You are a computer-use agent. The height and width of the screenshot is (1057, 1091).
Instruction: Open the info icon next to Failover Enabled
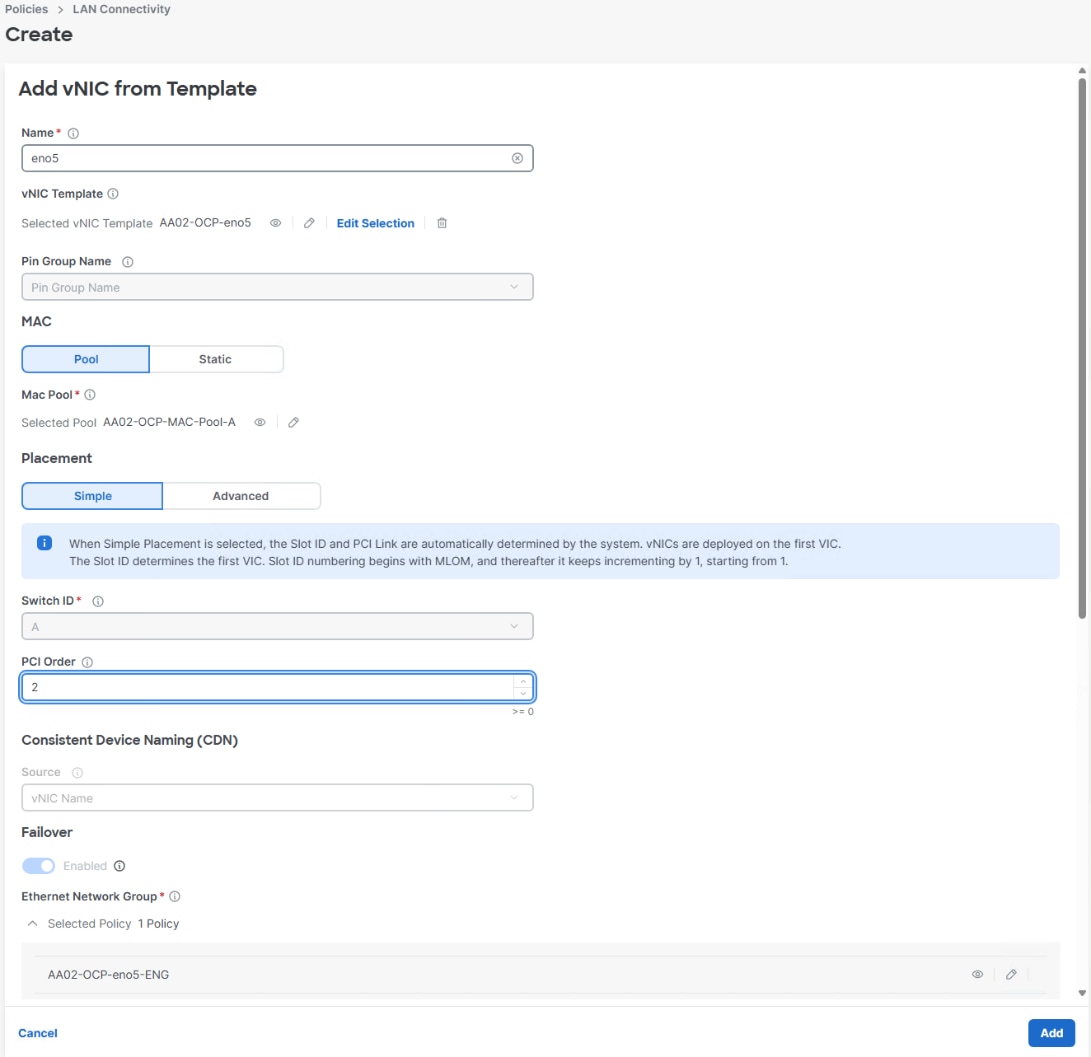point(120,866)
